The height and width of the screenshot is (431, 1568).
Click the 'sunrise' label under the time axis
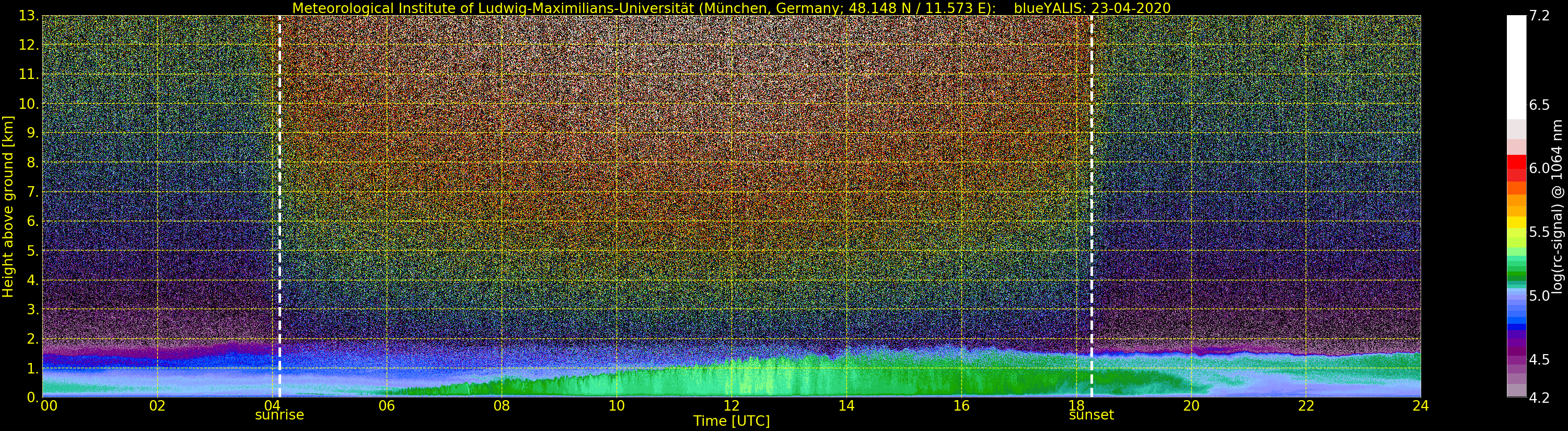click(x=280, y=415)
